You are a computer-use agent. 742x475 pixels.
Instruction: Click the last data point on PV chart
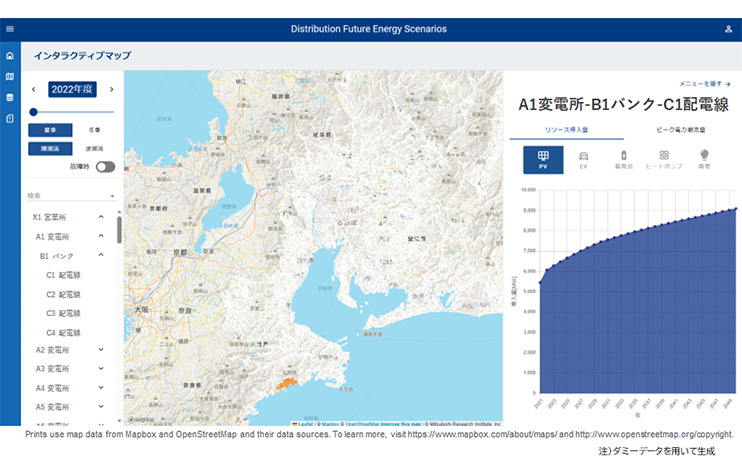tap(735, 209)
